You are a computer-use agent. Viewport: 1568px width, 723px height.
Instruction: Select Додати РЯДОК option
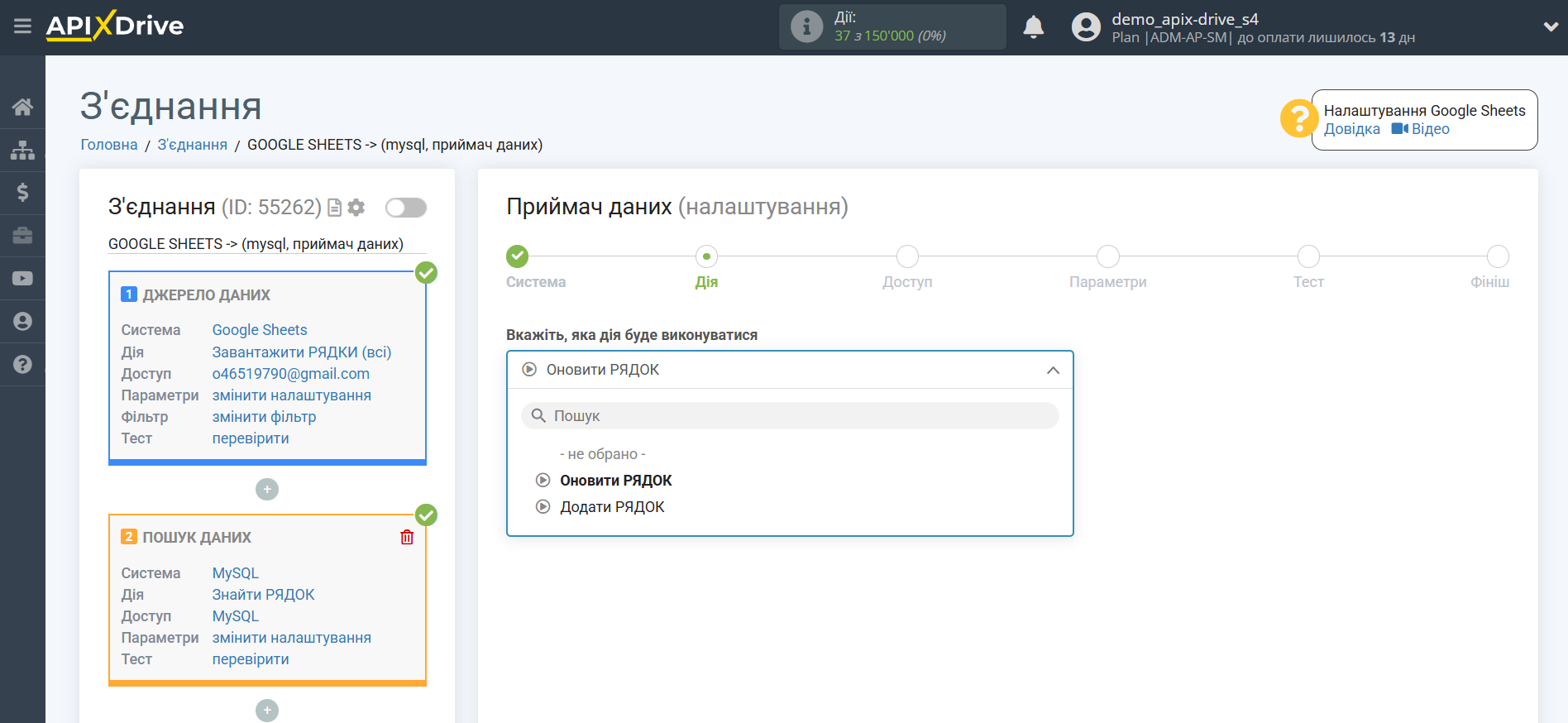click(612, 507)
